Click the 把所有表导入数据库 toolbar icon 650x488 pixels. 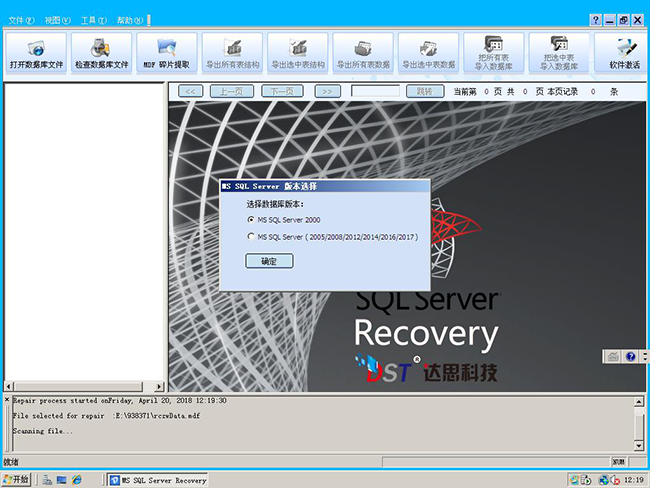pos(494,53)
